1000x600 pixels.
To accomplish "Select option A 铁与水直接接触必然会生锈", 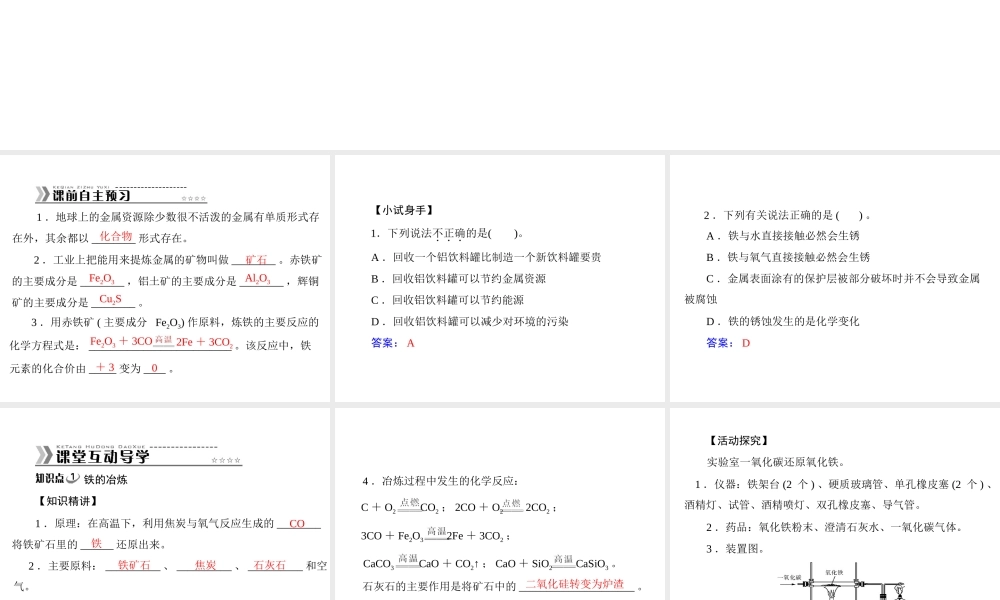I will (783, 236).
